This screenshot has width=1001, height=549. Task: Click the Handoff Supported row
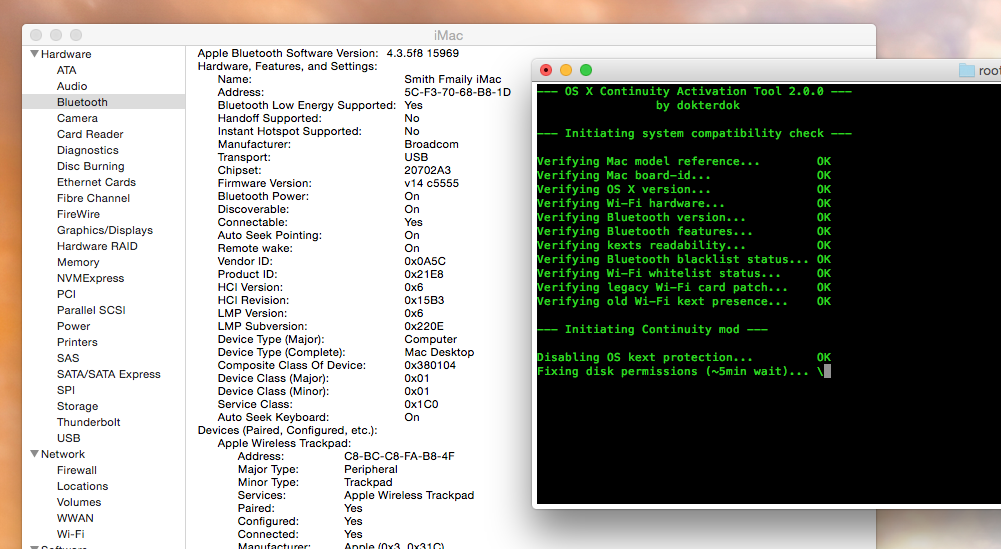click(319, 118)
